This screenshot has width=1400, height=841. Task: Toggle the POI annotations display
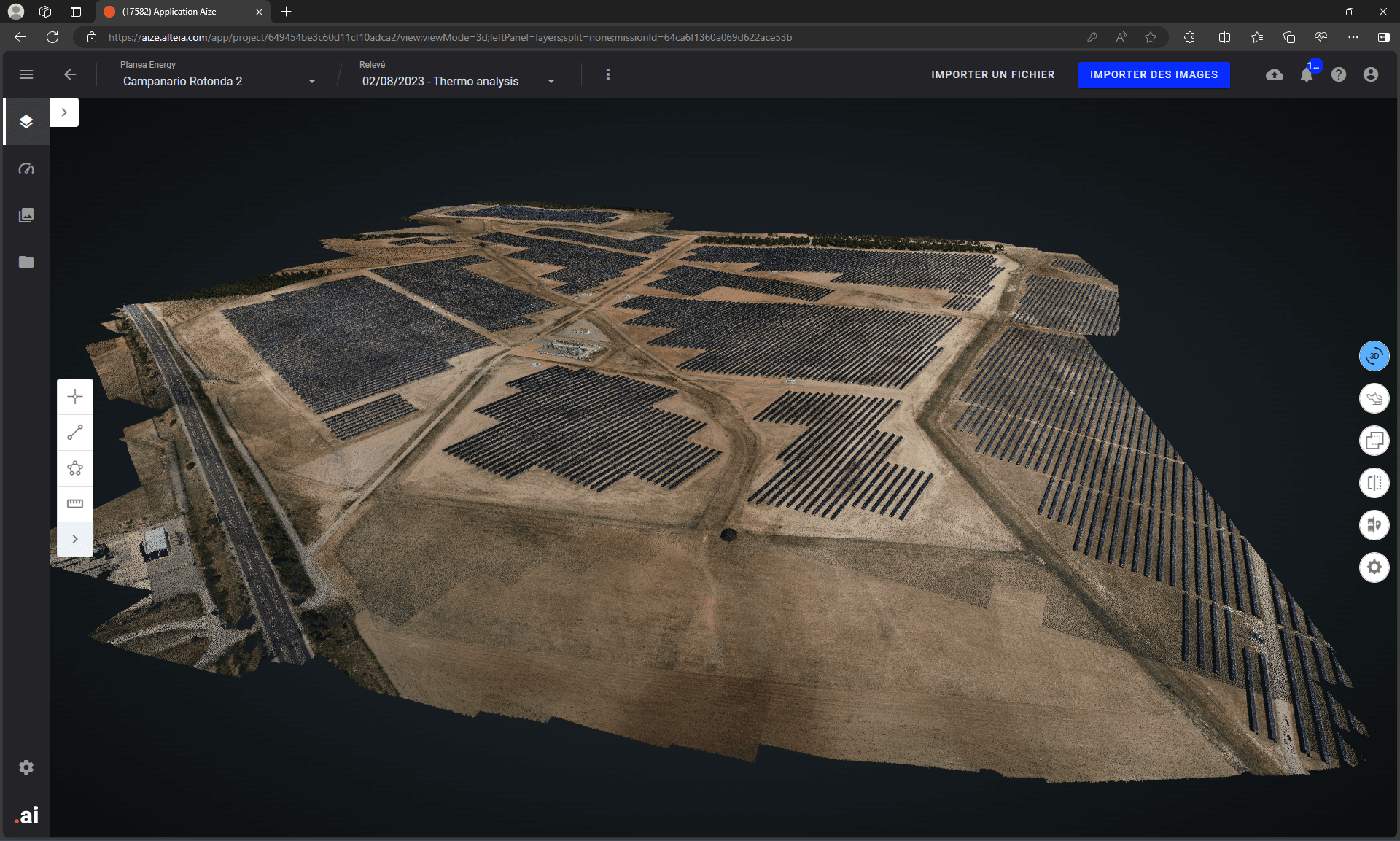click(x=1374, y=525)
